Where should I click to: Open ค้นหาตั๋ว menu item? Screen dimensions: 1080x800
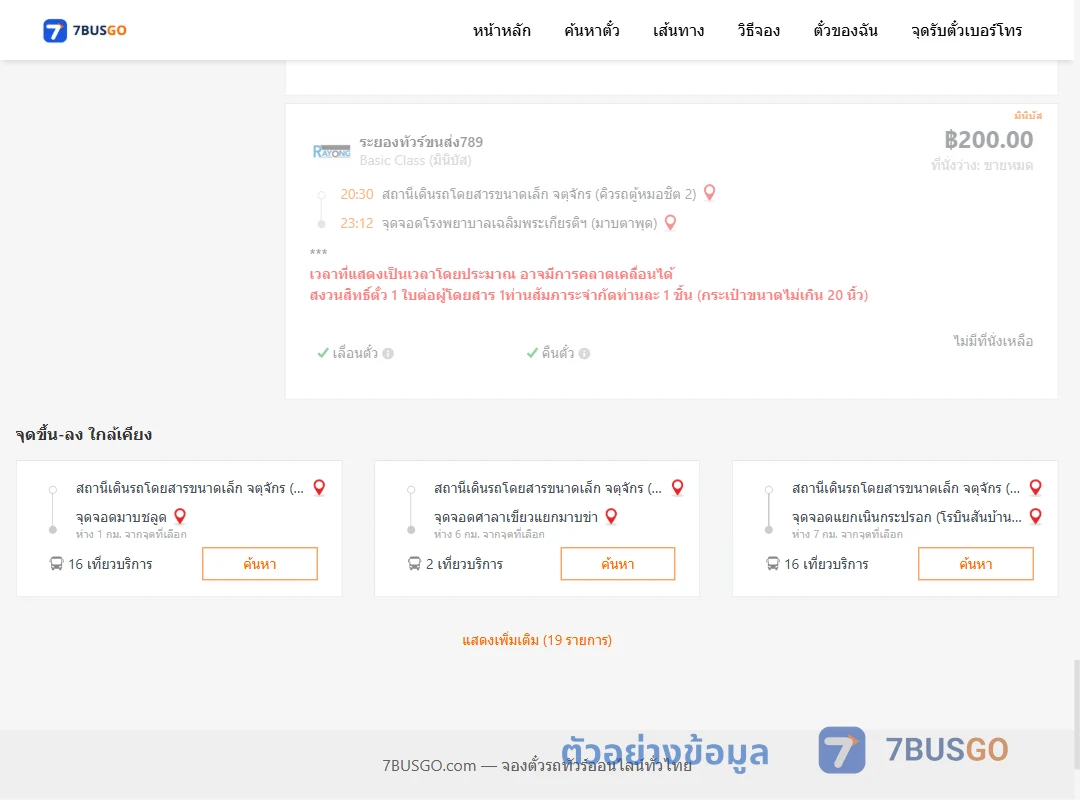[592, 30]
